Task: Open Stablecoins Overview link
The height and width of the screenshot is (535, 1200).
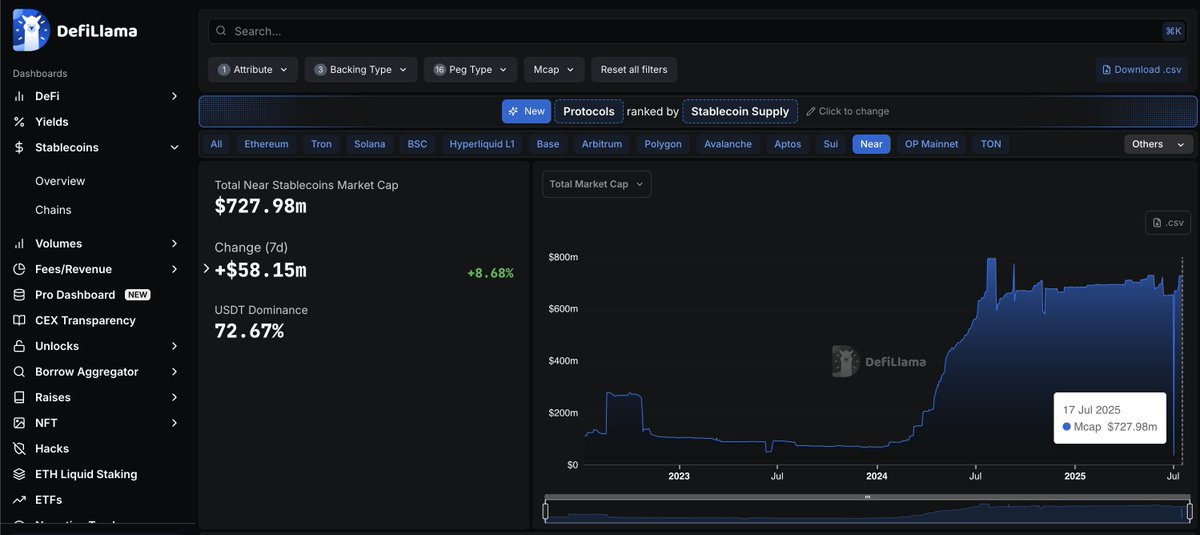Action: pos(60,181)
